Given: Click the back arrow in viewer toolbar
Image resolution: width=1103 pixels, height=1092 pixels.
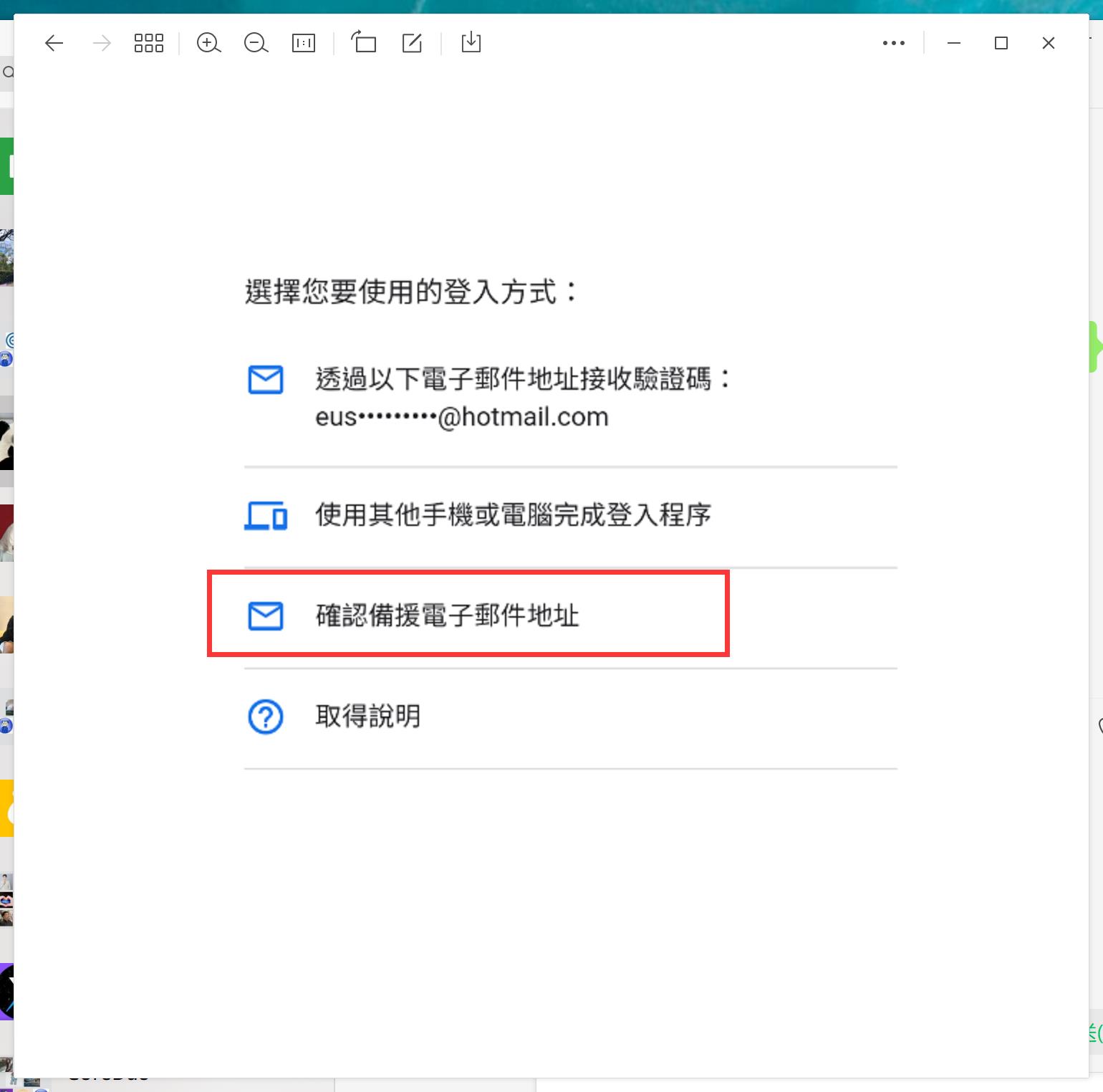Looking at the screenshot, I should coord(54,43).
